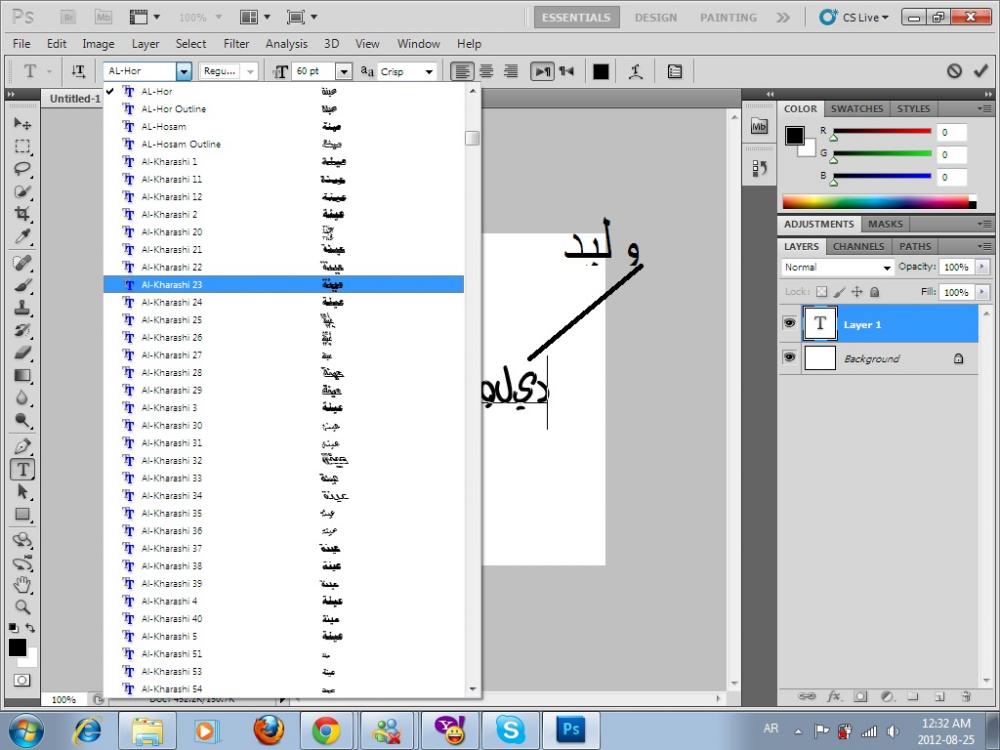Image resolution: width=1000 pixels, height=750 pixels.
Task: Select the Path Selection tool
Action: pos(22,492)
